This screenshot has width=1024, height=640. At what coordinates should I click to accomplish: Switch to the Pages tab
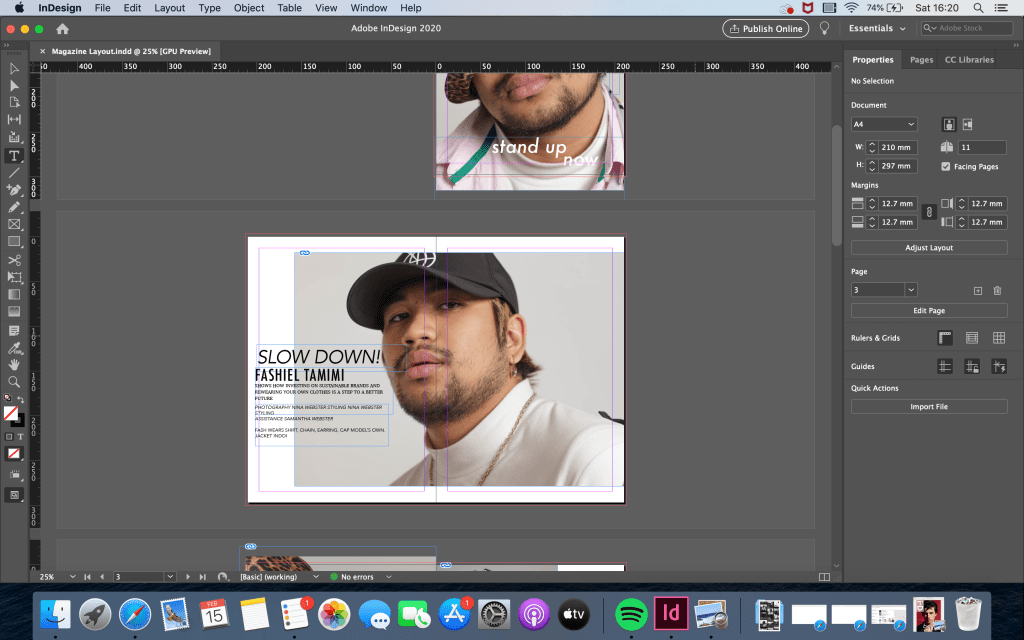tap(921, 60)
